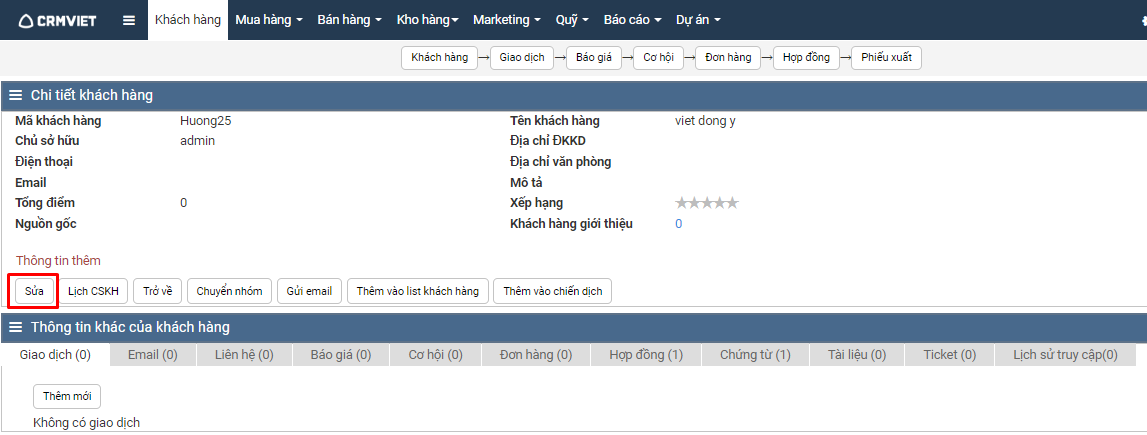1147x435 pixels.
Task: Toggle the hamburger sidebar menu icon
Action: pos(129,20)
